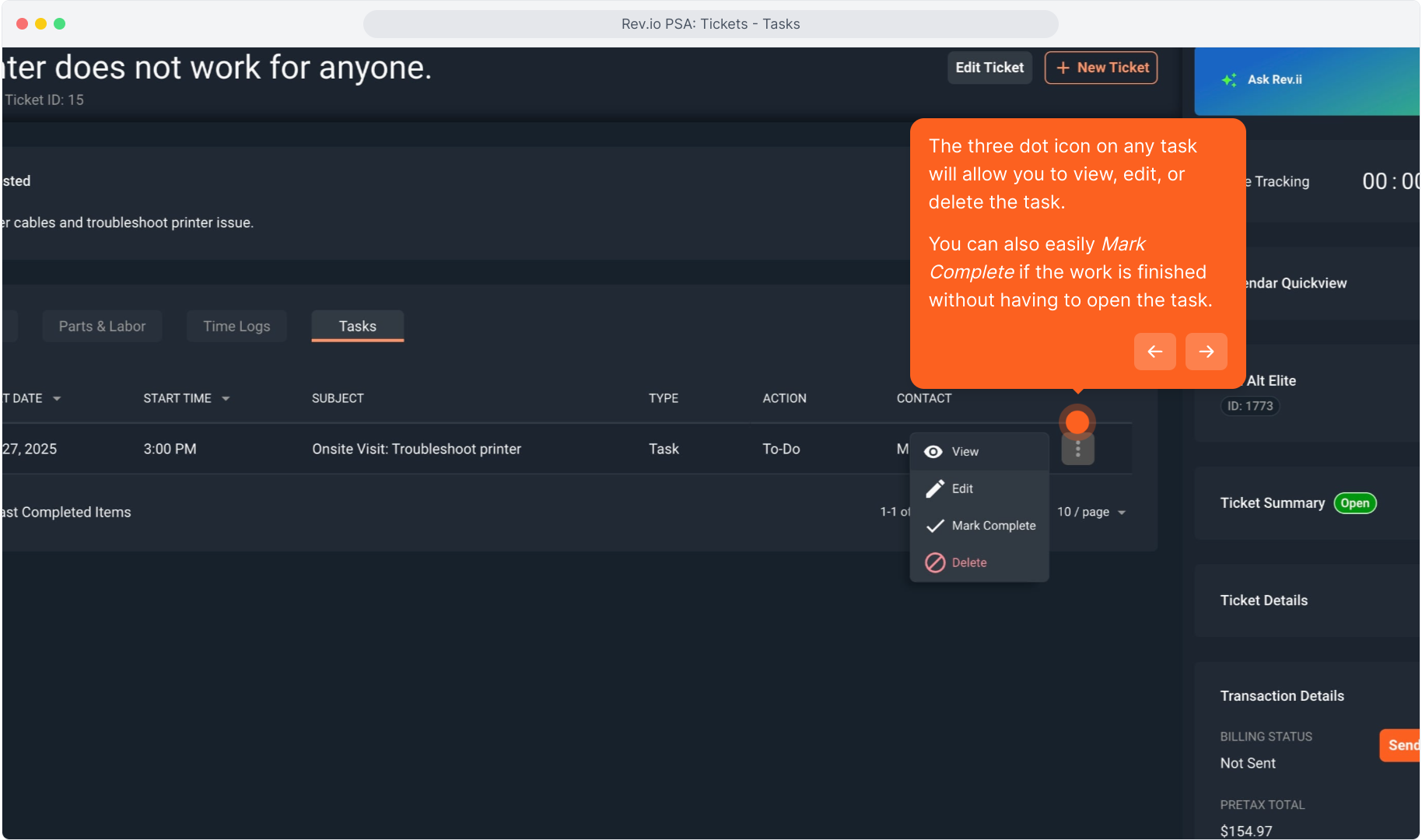Select the Tasks tab

click(357, 326)
